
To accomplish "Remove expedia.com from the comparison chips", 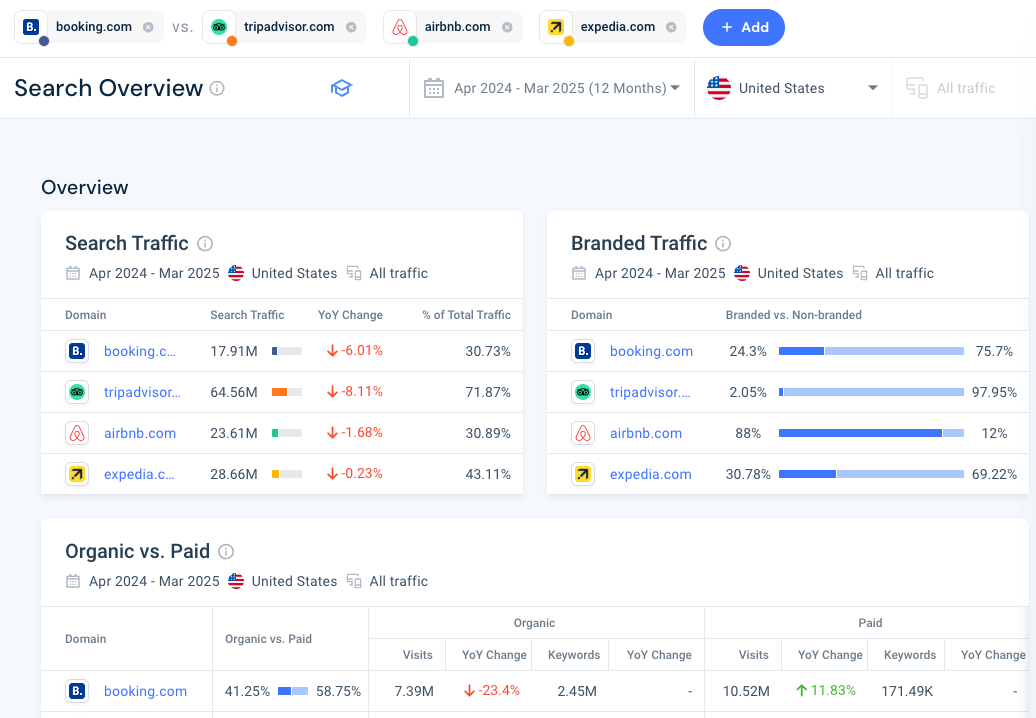I will pyautogui.click(x=671, y=27).
